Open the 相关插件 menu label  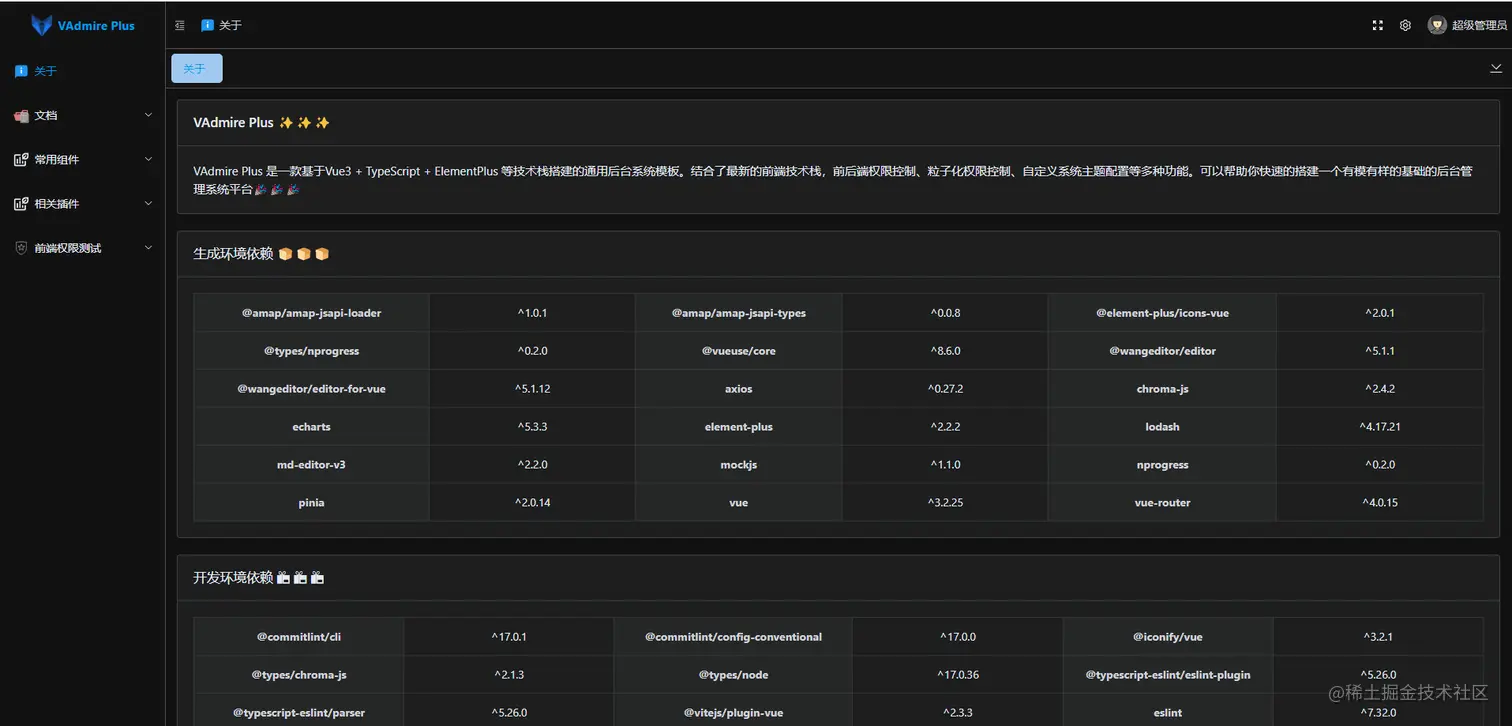tap(57, 204)
